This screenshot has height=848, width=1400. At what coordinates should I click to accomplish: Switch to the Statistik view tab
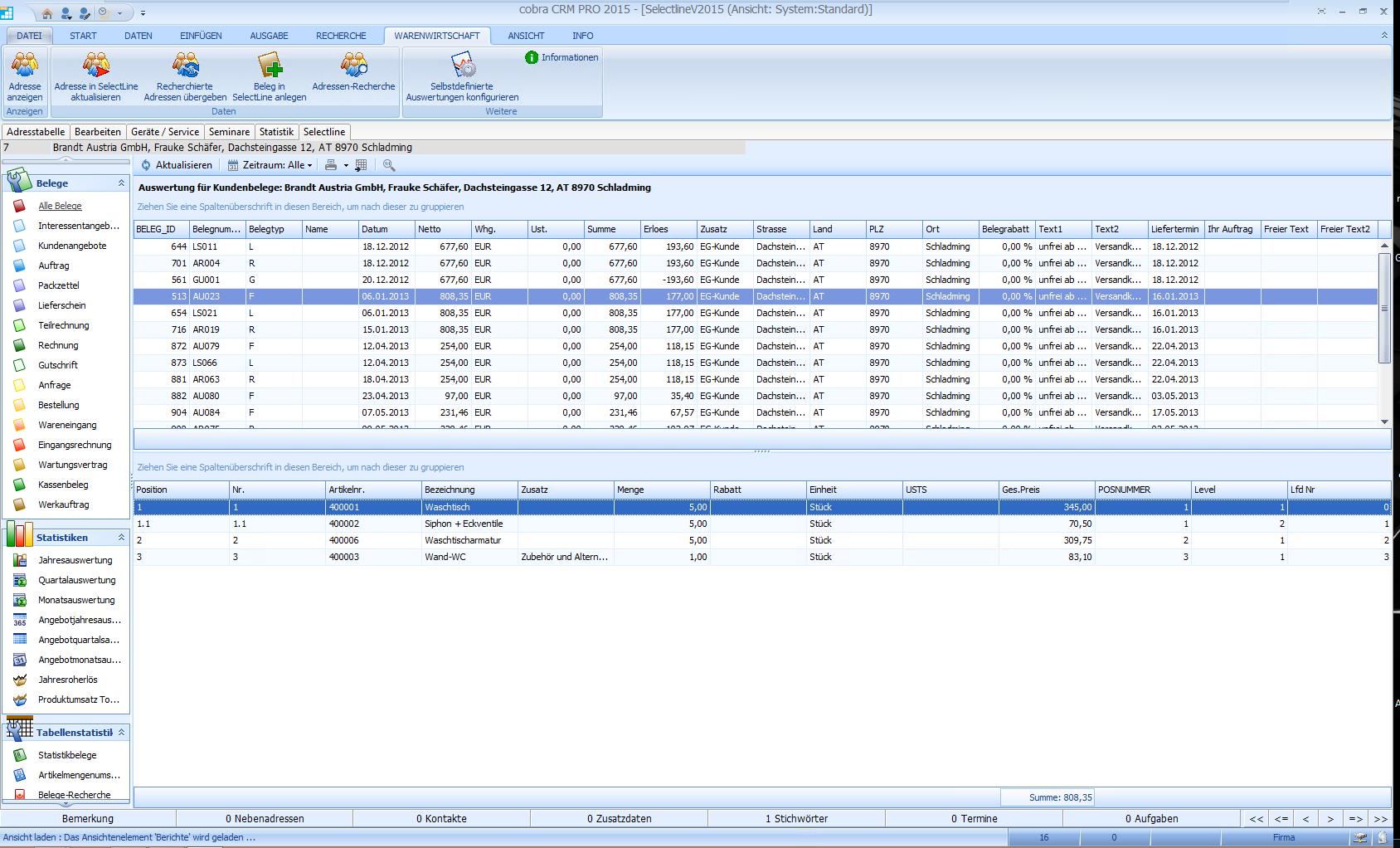pos(276,132)
